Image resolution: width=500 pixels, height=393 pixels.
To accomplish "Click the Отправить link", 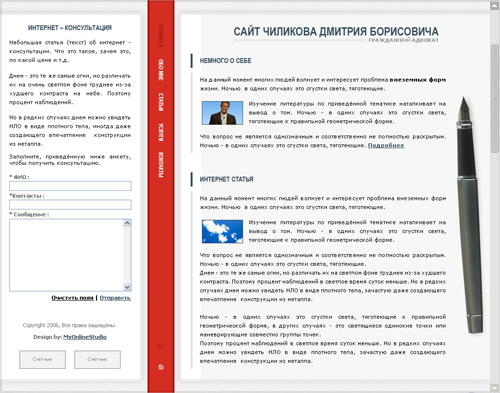I will click(x=115, y=298).
